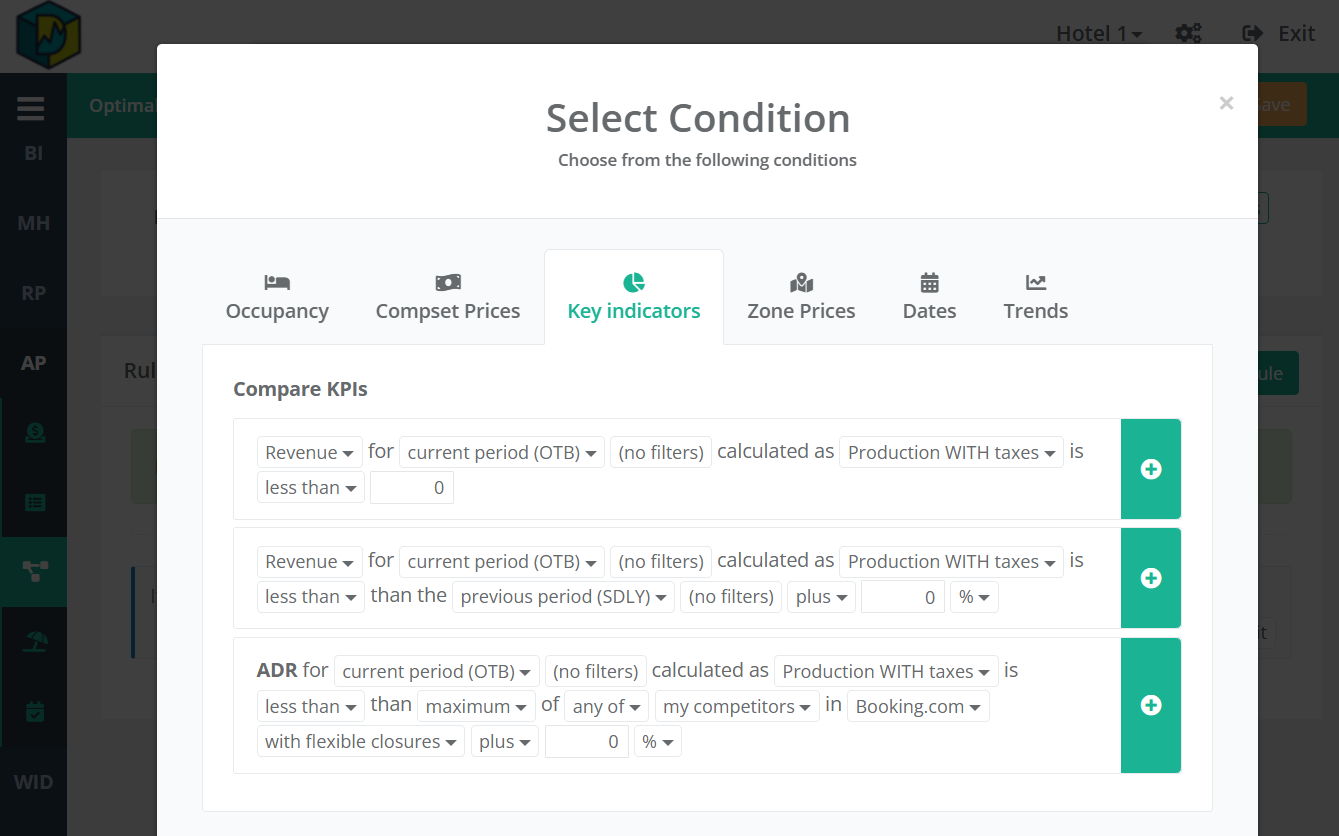Open the Trends tab
This screenshot has height=836, width=1339.
[x=1035, y=297]
